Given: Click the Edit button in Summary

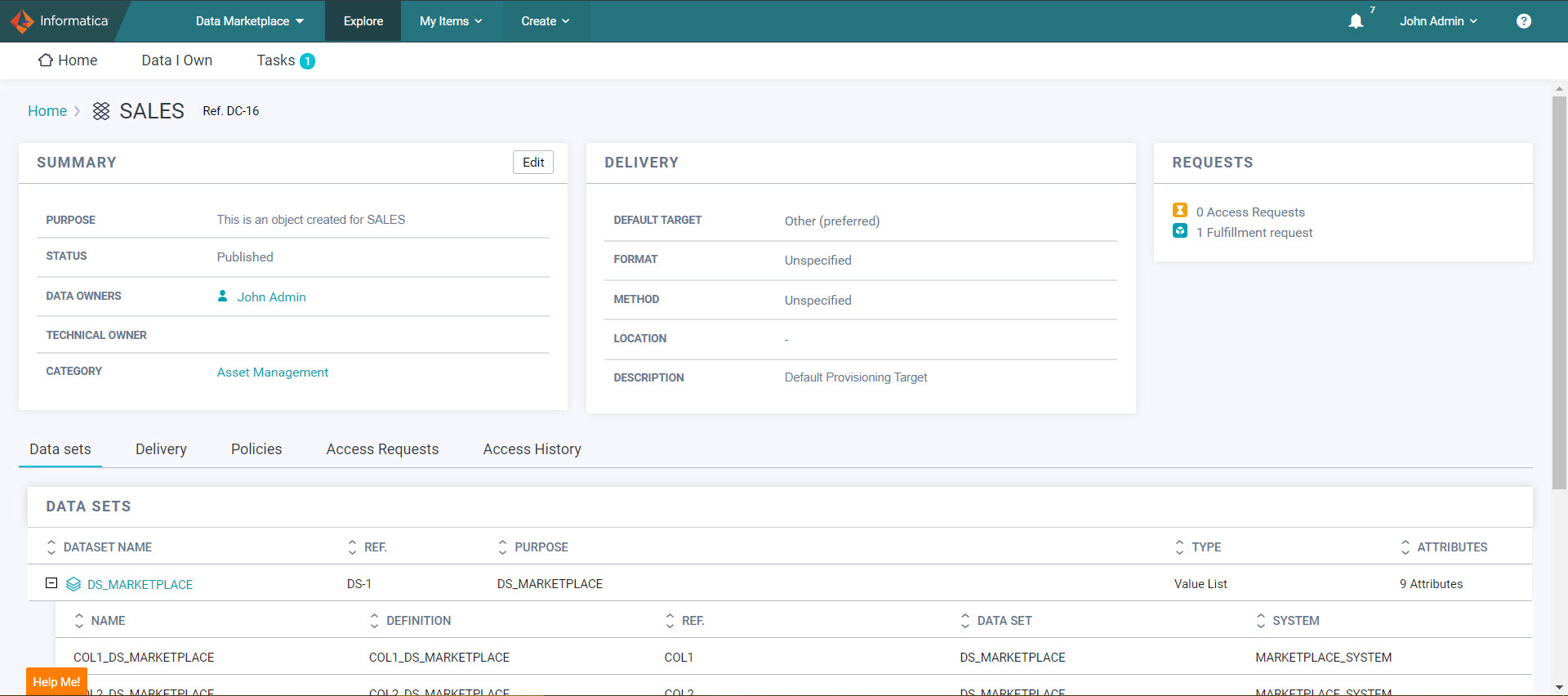Looking at the screenshot, I should (533, 163).
